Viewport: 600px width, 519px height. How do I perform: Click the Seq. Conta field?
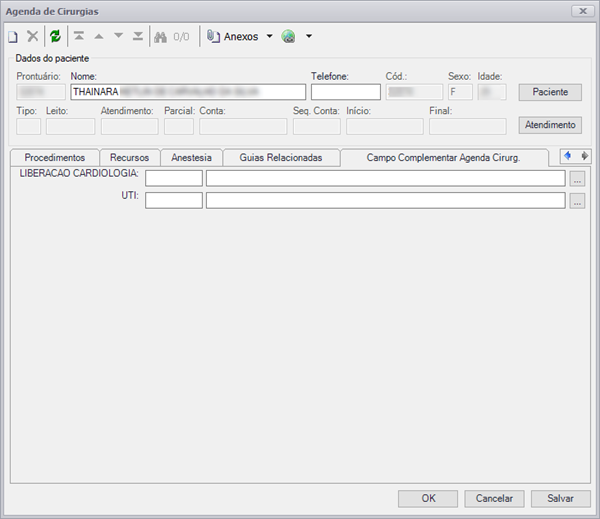click(x=317, y=127)
